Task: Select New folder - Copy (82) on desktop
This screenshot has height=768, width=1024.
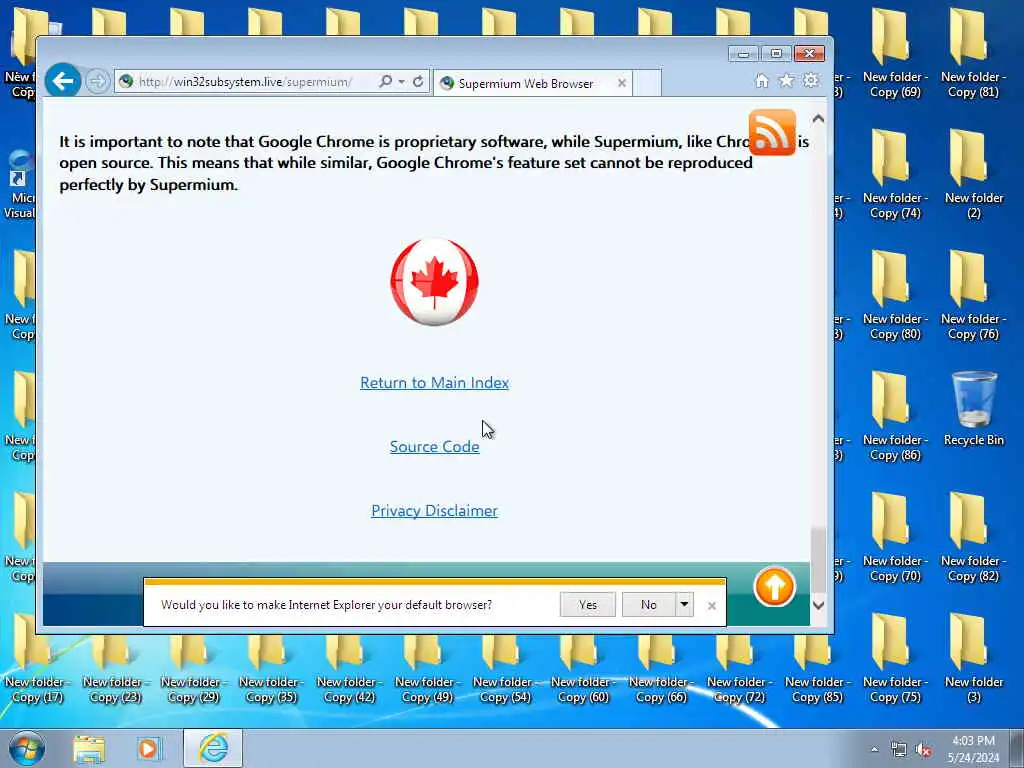Action: click(973, 538)
